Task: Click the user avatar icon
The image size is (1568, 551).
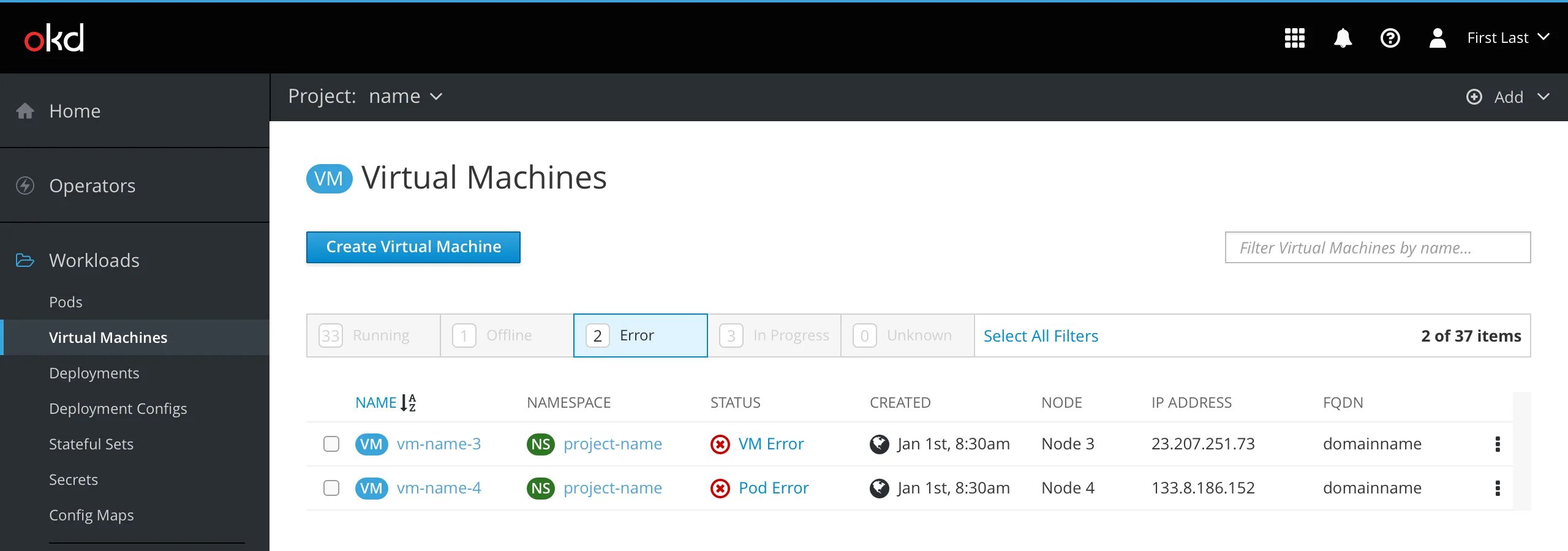Action: [x=1438, y=38]
